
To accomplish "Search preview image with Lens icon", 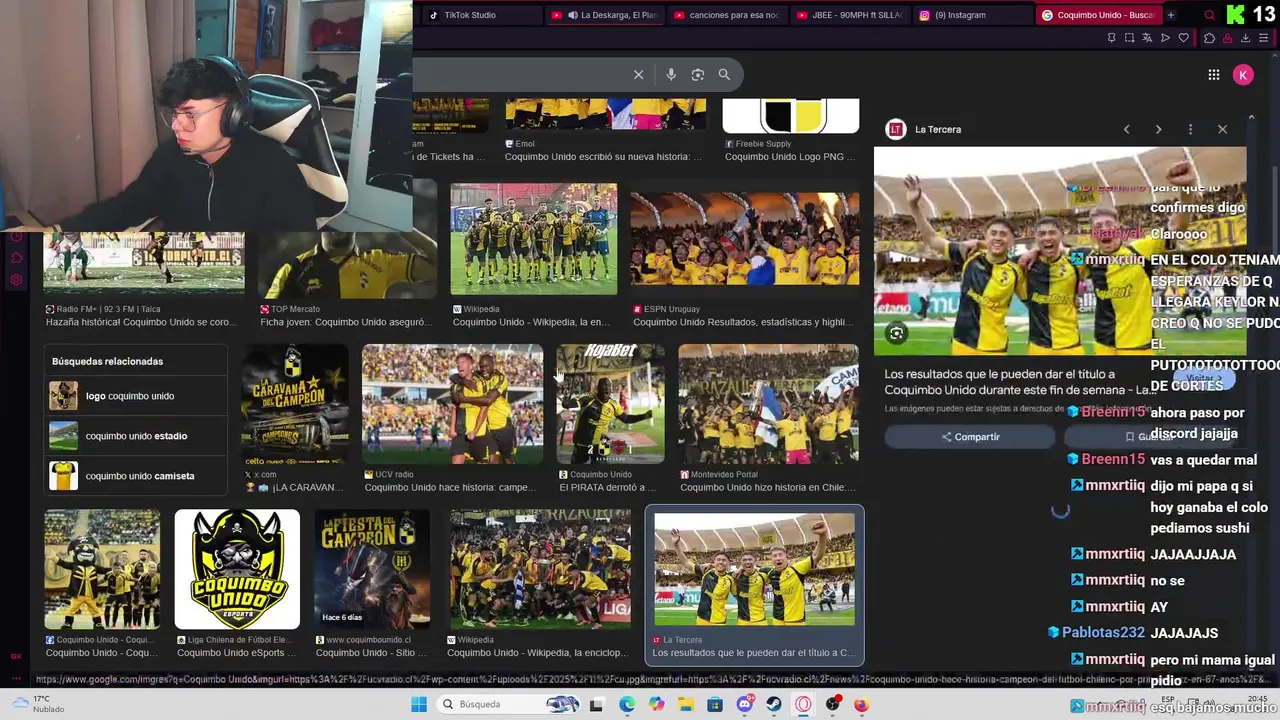I will point(896,334).
